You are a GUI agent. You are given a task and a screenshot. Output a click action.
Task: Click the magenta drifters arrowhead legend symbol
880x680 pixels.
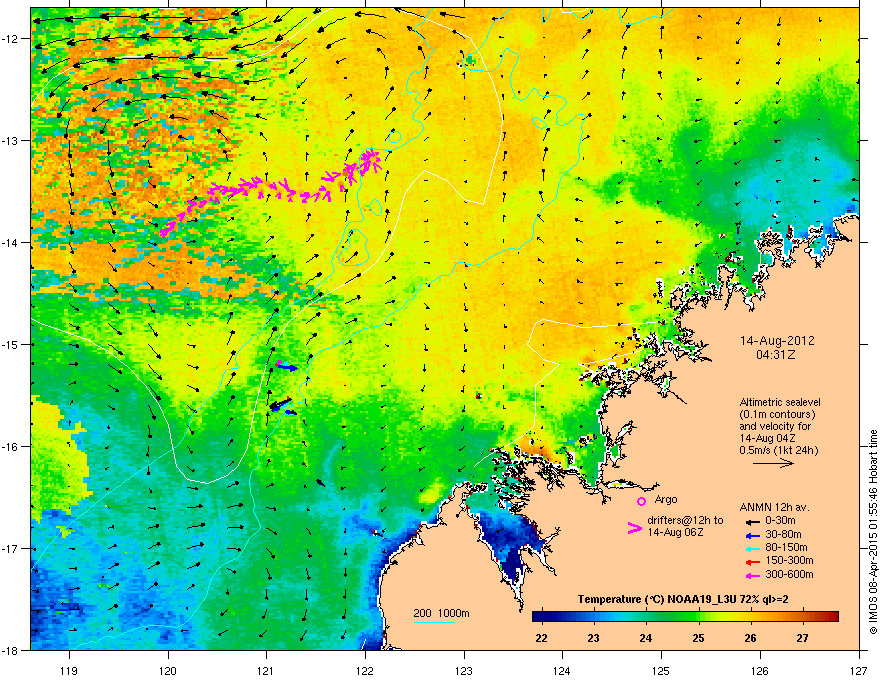click(x=634, y=528)
